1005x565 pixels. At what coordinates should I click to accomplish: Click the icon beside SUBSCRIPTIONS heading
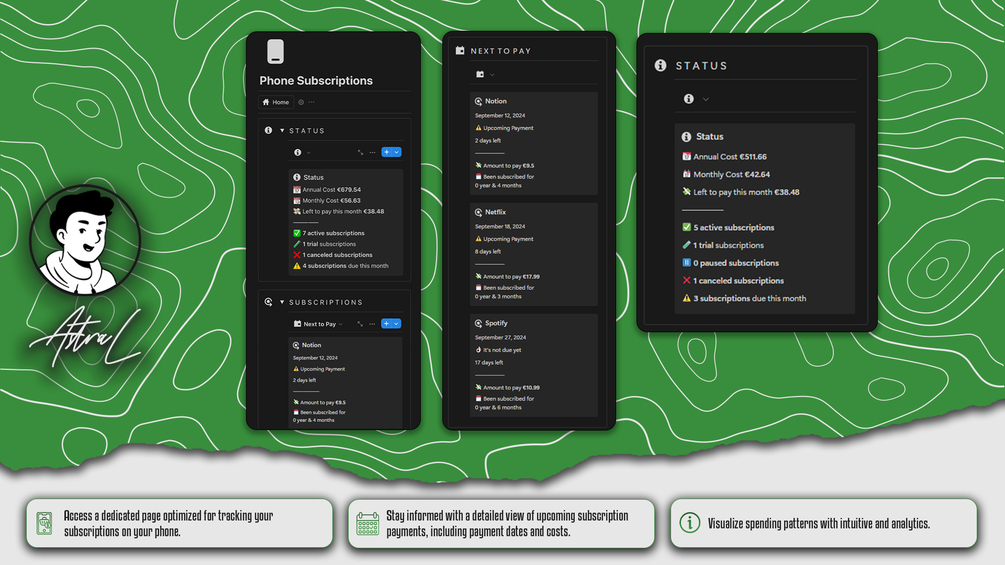269,302
